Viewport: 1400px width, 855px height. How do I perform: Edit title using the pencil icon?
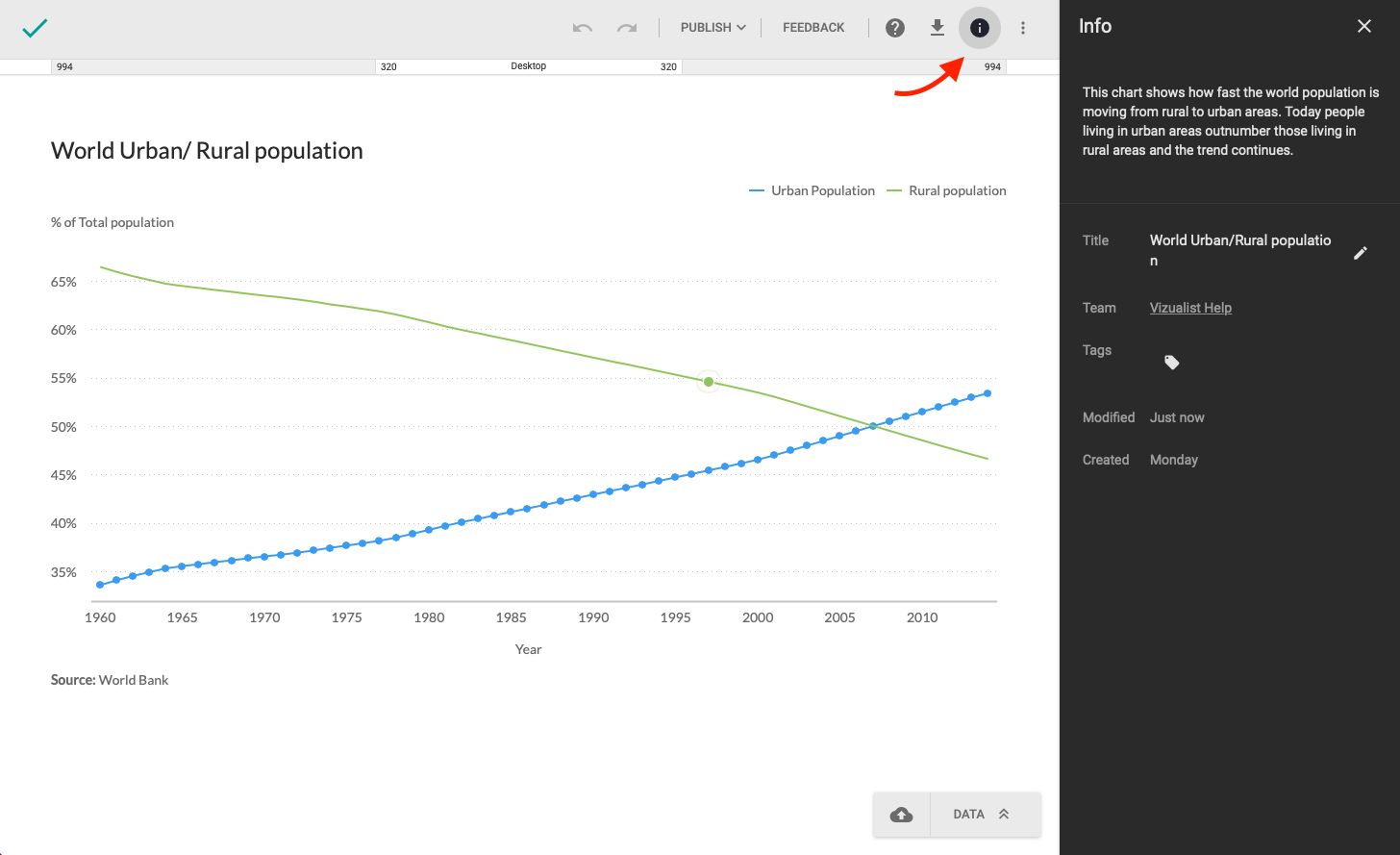(x=1361, y=252)
